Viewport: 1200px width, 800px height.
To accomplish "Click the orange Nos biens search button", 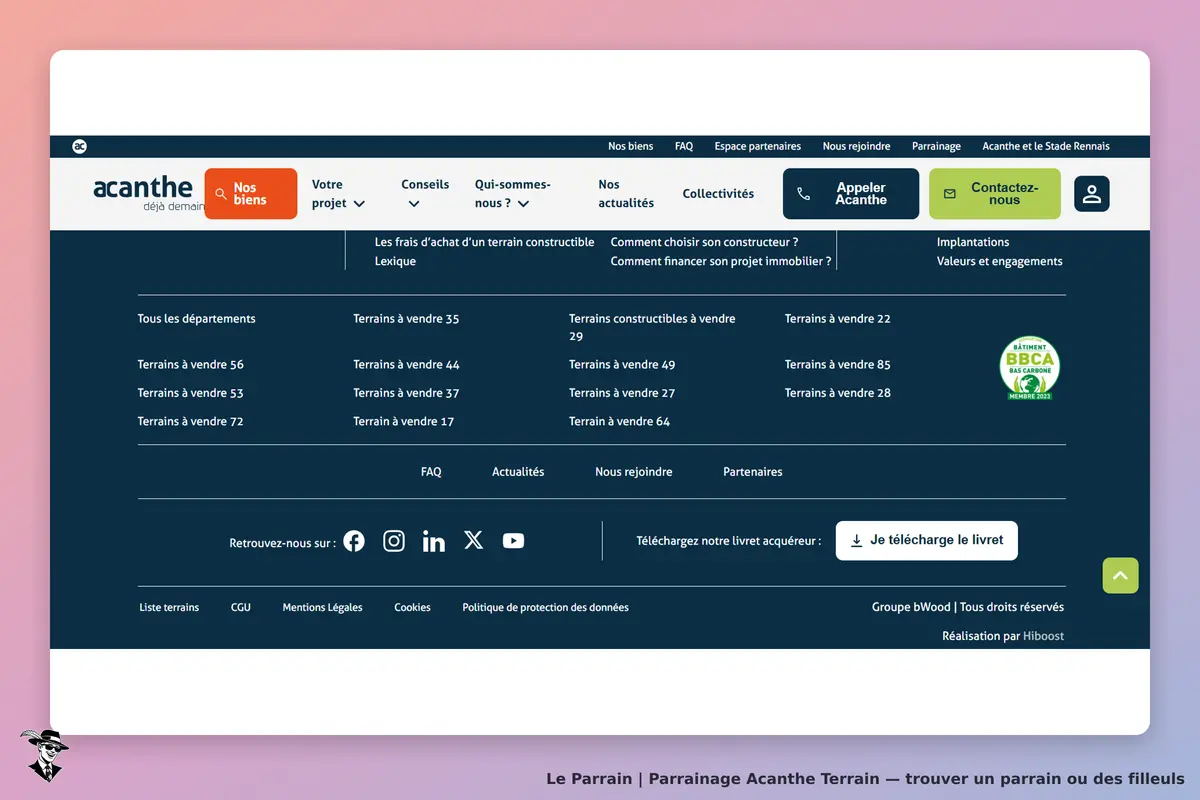I will [x=251, y=194].
